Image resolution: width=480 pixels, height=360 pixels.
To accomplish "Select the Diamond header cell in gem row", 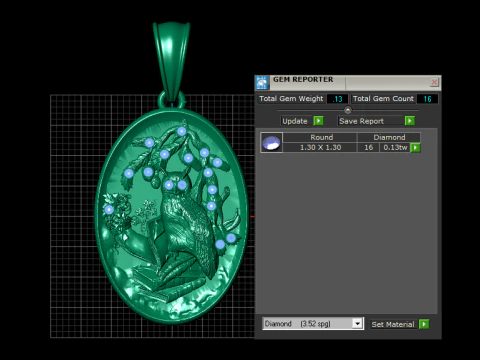I will point(389,137).
